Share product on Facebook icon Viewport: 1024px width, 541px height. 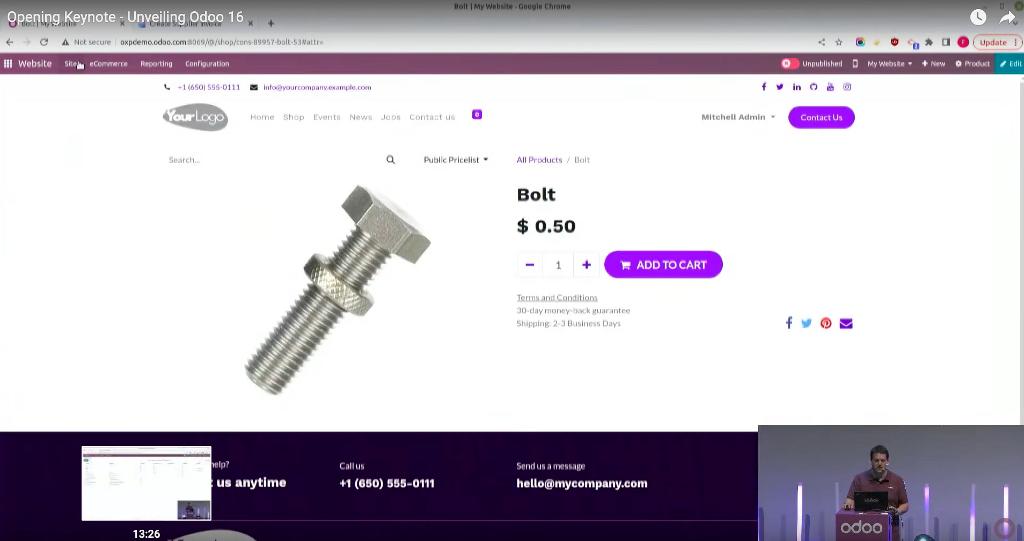point(788,323)
